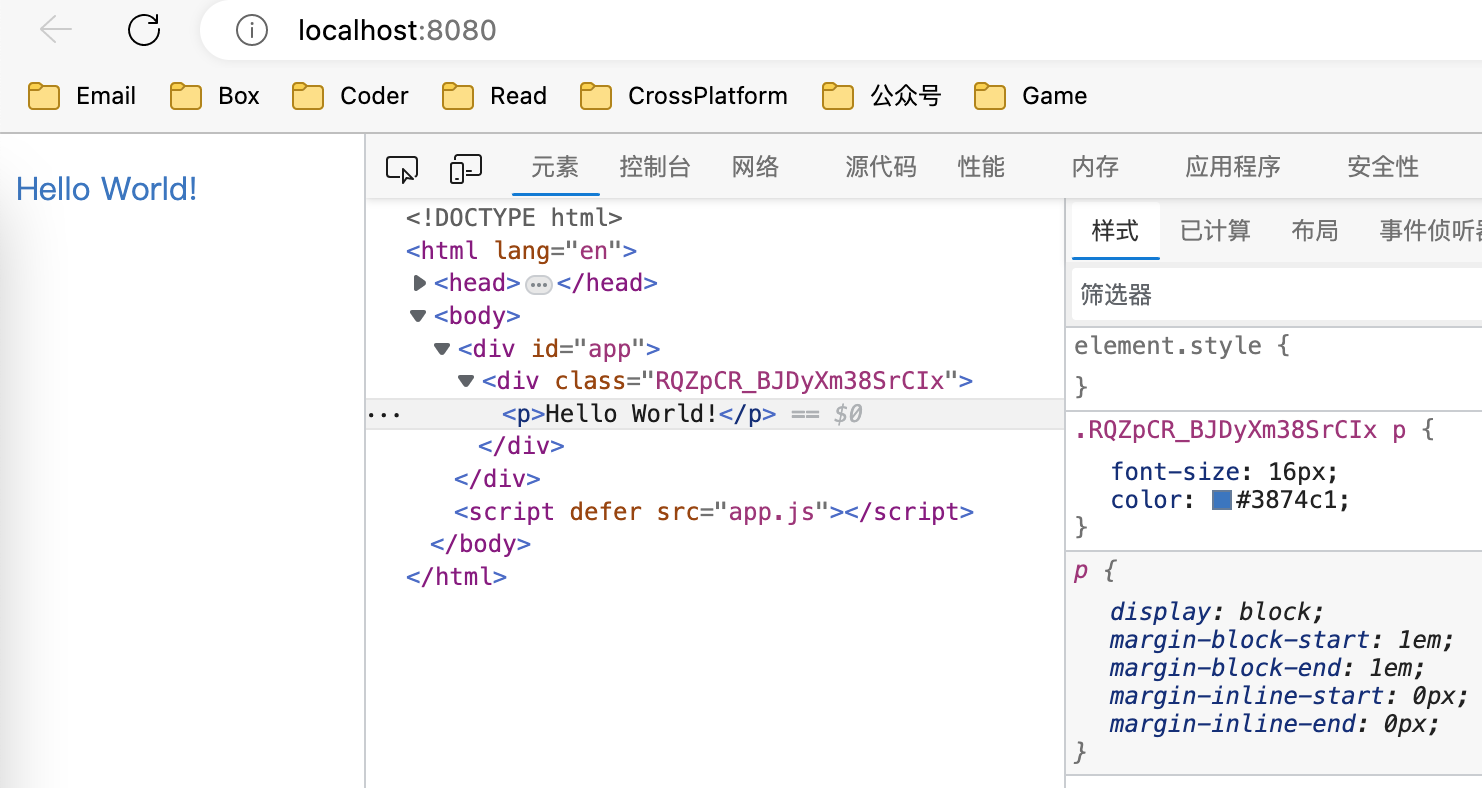Select the script defer src app.js node
1482x788 pixels.
tap(714, 512)
